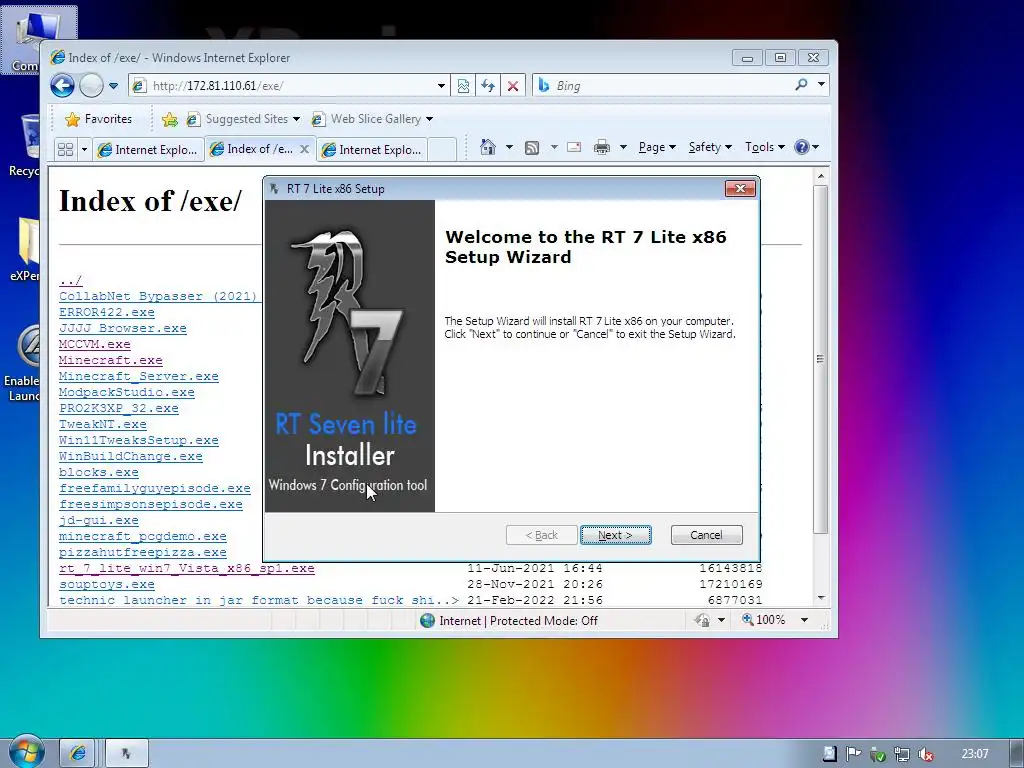Viewport: 1024px width, 768px height.
Task: Open the Safety menu
Action: tap(710, 147)
